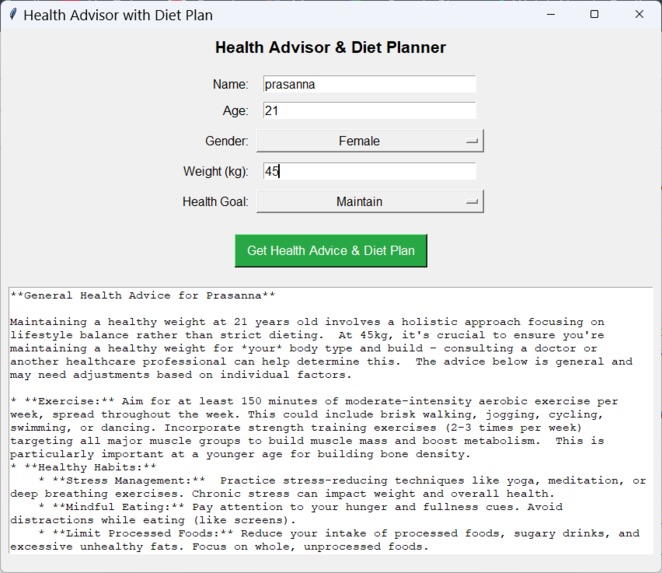
Task: Click the window title "Health Advisor with Diet Plan"
Action: tap(118, 15)
